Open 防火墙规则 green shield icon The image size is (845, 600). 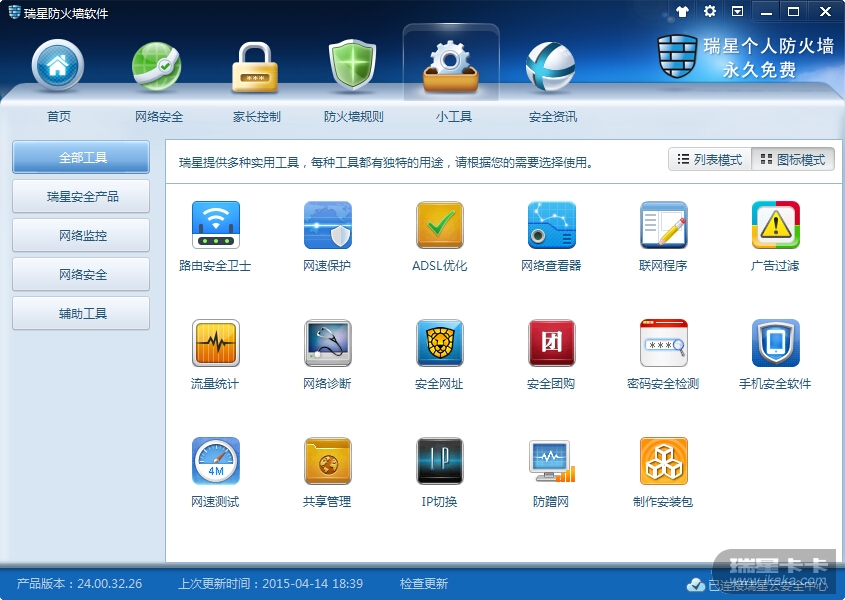click(352, 65)
